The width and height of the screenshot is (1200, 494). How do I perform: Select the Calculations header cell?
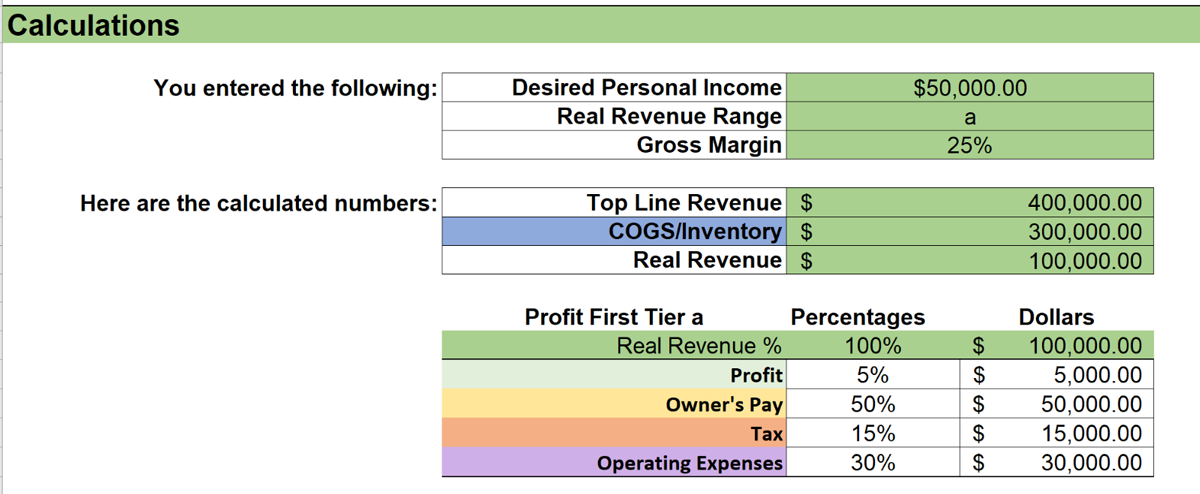[94, 25]
